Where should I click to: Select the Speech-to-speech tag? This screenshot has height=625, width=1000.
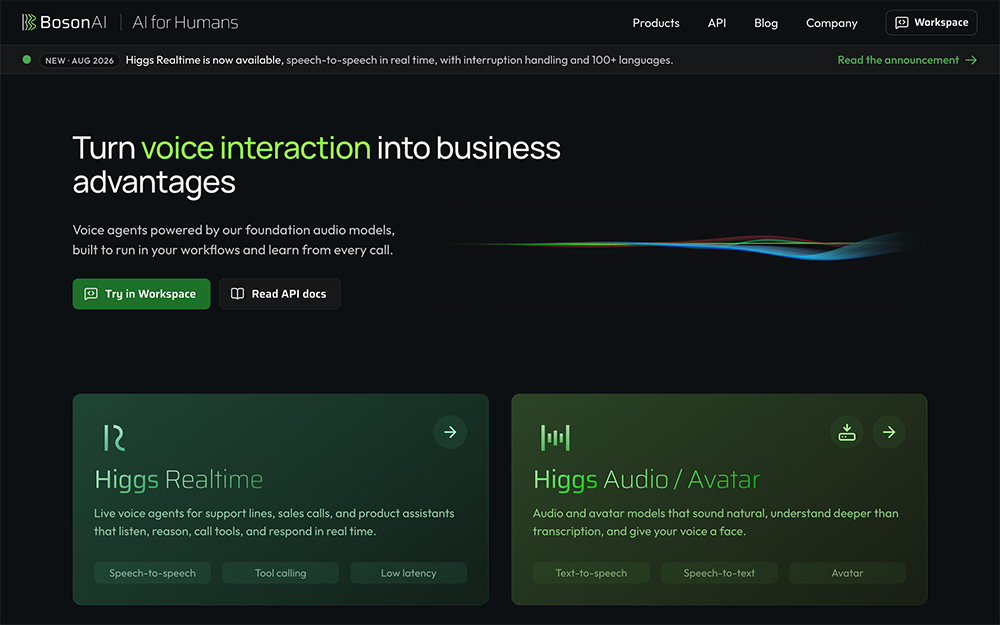pos(152,573)
